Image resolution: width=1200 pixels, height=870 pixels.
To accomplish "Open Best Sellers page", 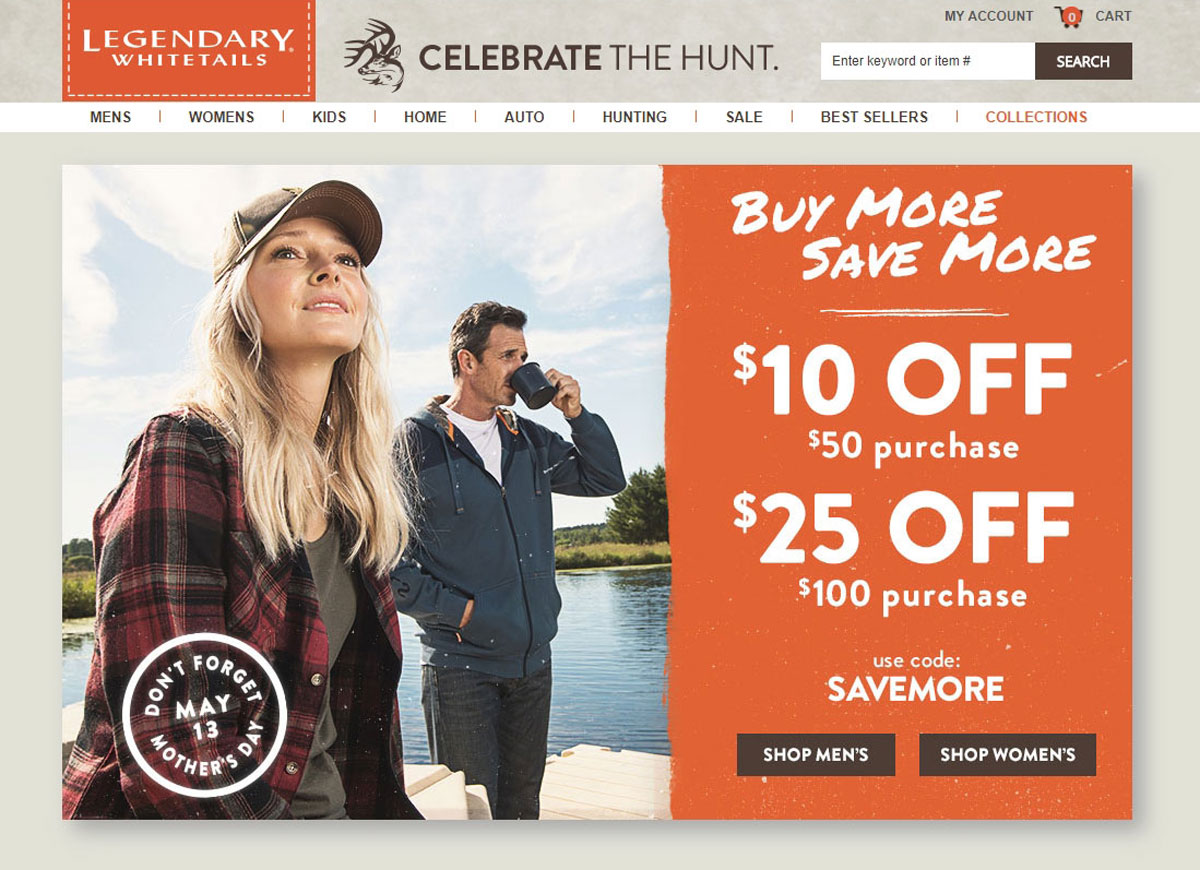I will 874,117.
